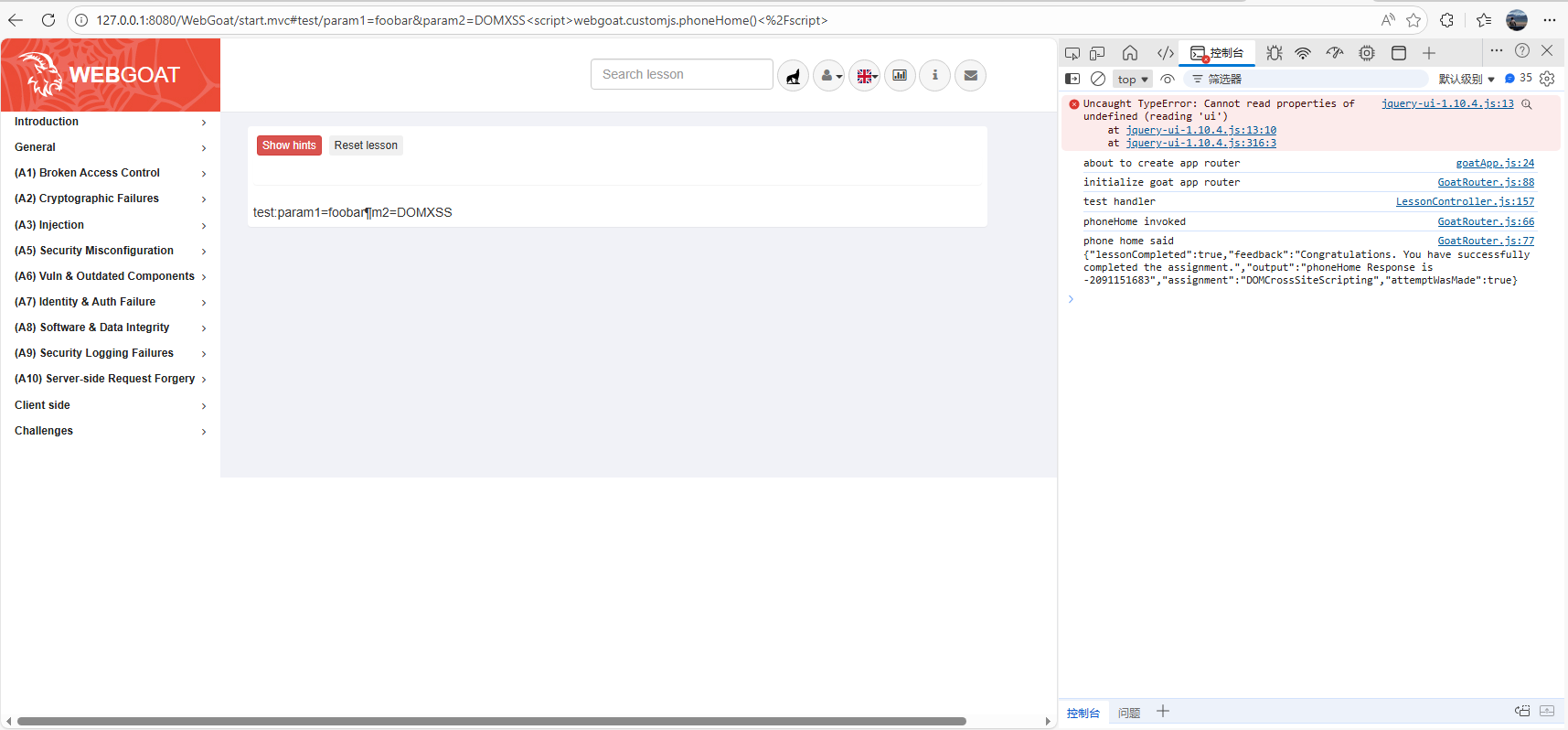Screen dimensions: 1568x730
Task: Expand the Challenges menu
Action: (111, 431)
